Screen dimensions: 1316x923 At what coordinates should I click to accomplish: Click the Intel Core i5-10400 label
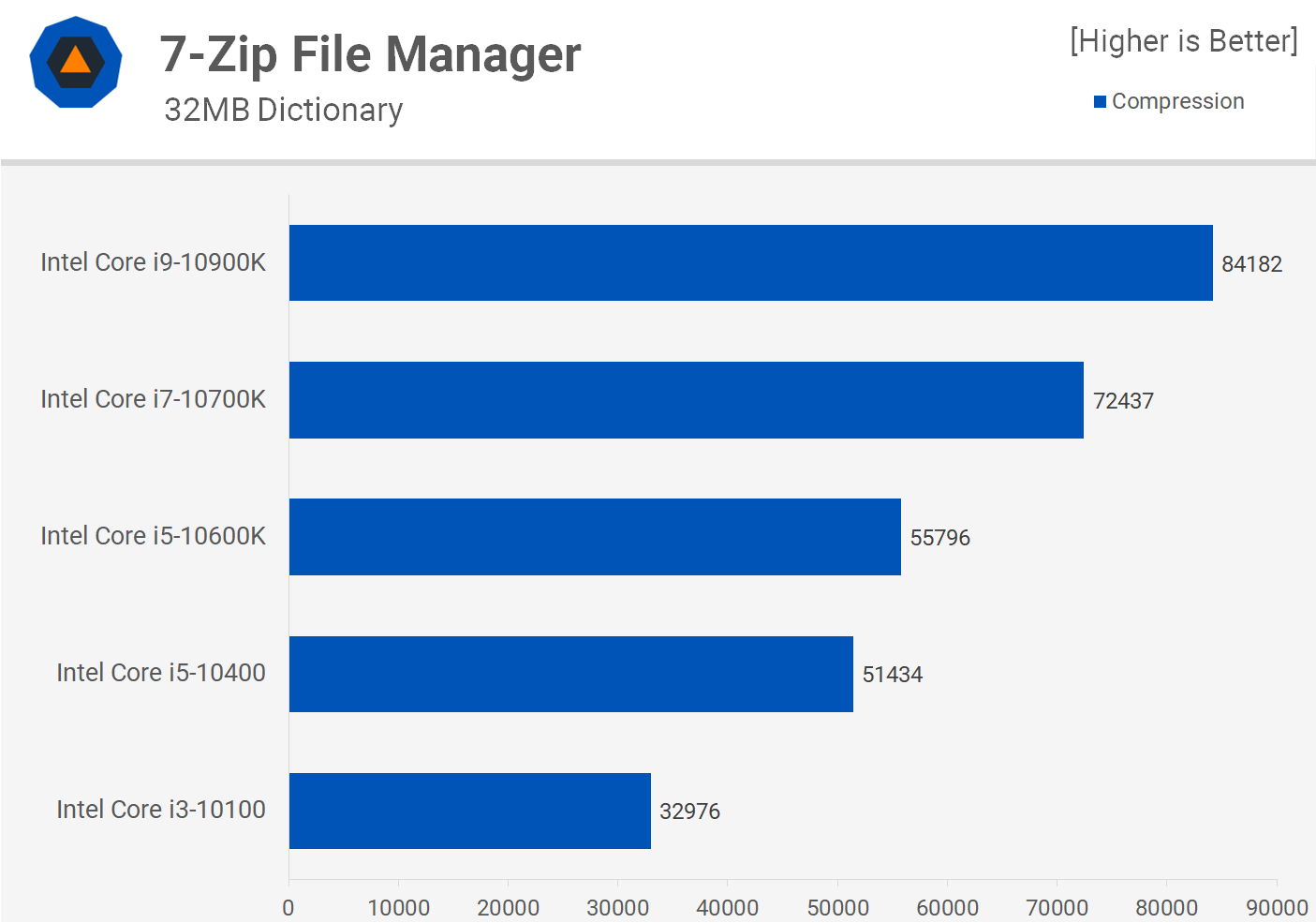coord(160,673)
